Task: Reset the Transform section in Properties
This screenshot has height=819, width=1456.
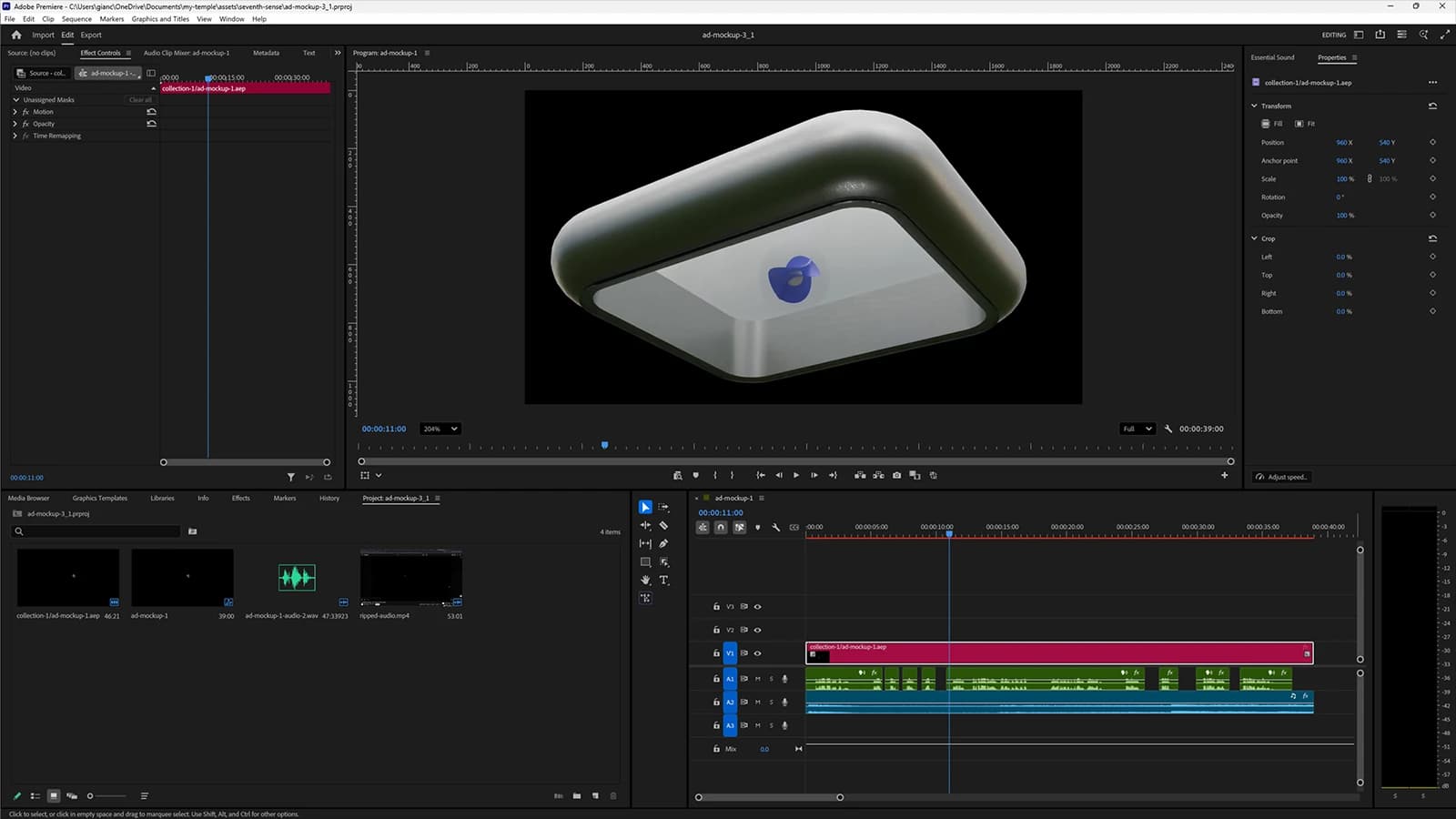Action: pyautogui.click(x=1432, y=106)
